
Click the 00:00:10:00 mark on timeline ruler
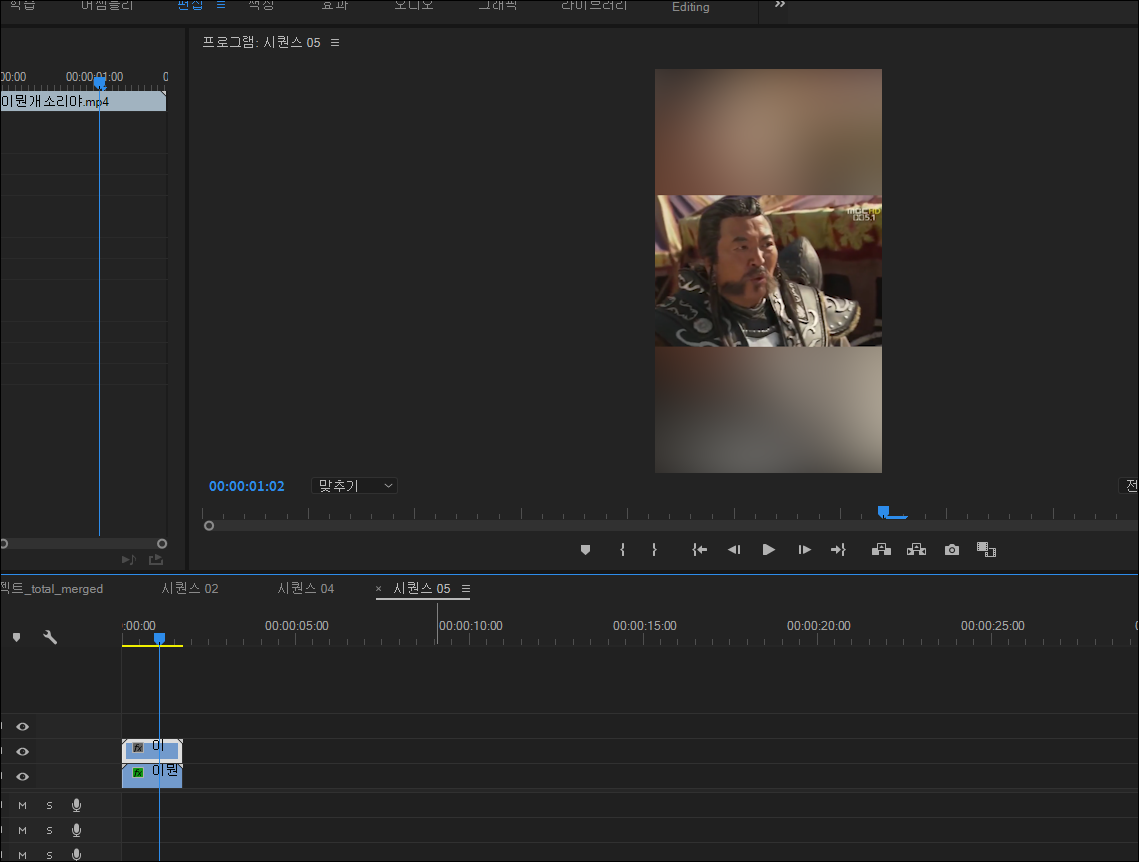(x=471, y=625)
